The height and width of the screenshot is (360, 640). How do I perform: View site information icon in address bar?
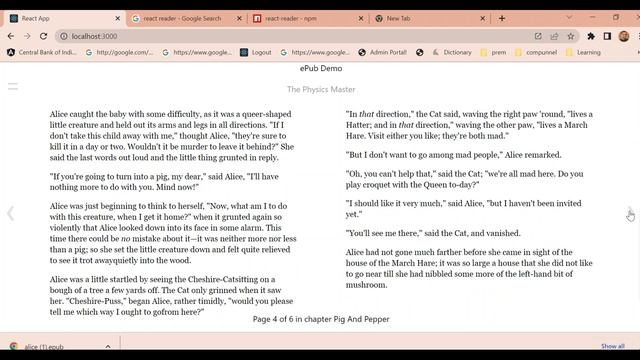tap(64, 36)
